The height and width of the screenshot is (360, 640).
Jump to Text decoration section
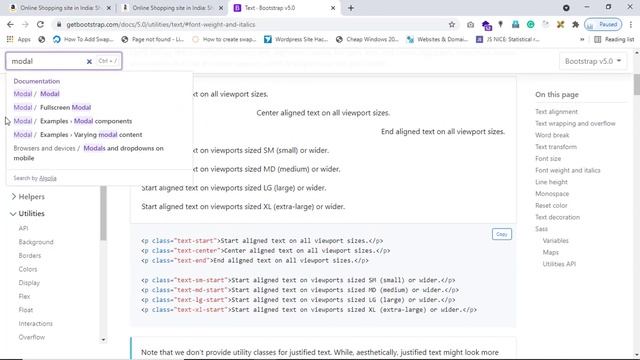(557, 218)
